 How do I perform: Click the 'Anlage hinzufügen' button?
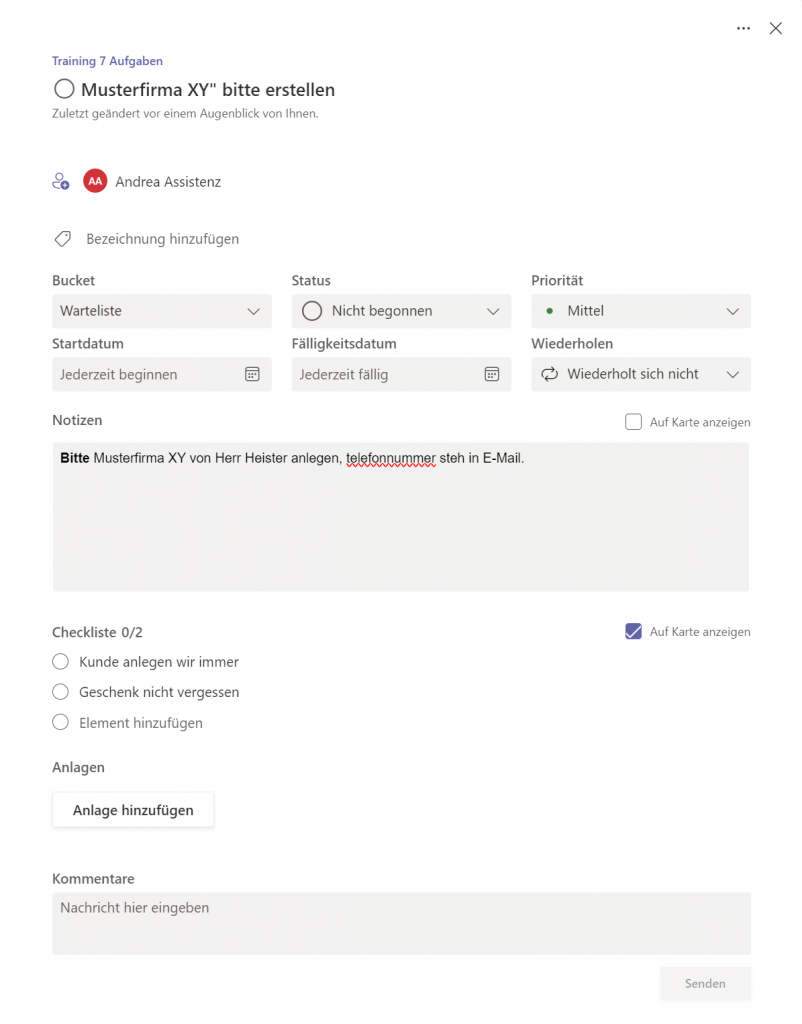[x=133, y=810]
